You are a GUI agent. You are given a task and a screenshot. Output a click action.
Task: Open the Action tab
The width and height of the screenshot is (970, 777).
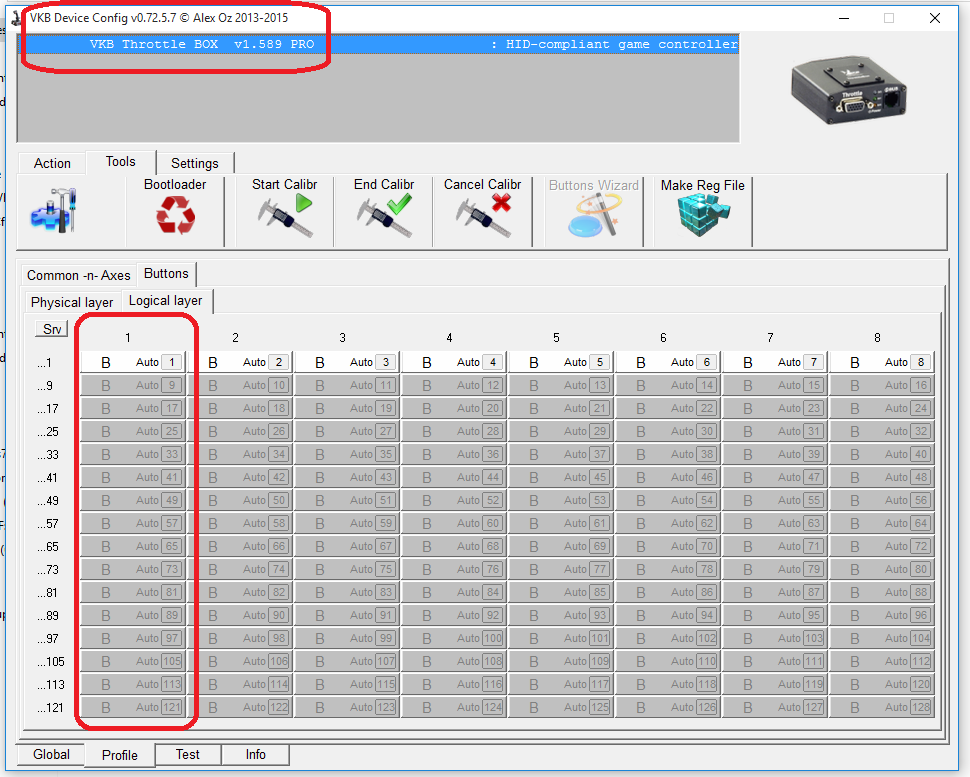(52, 163)
